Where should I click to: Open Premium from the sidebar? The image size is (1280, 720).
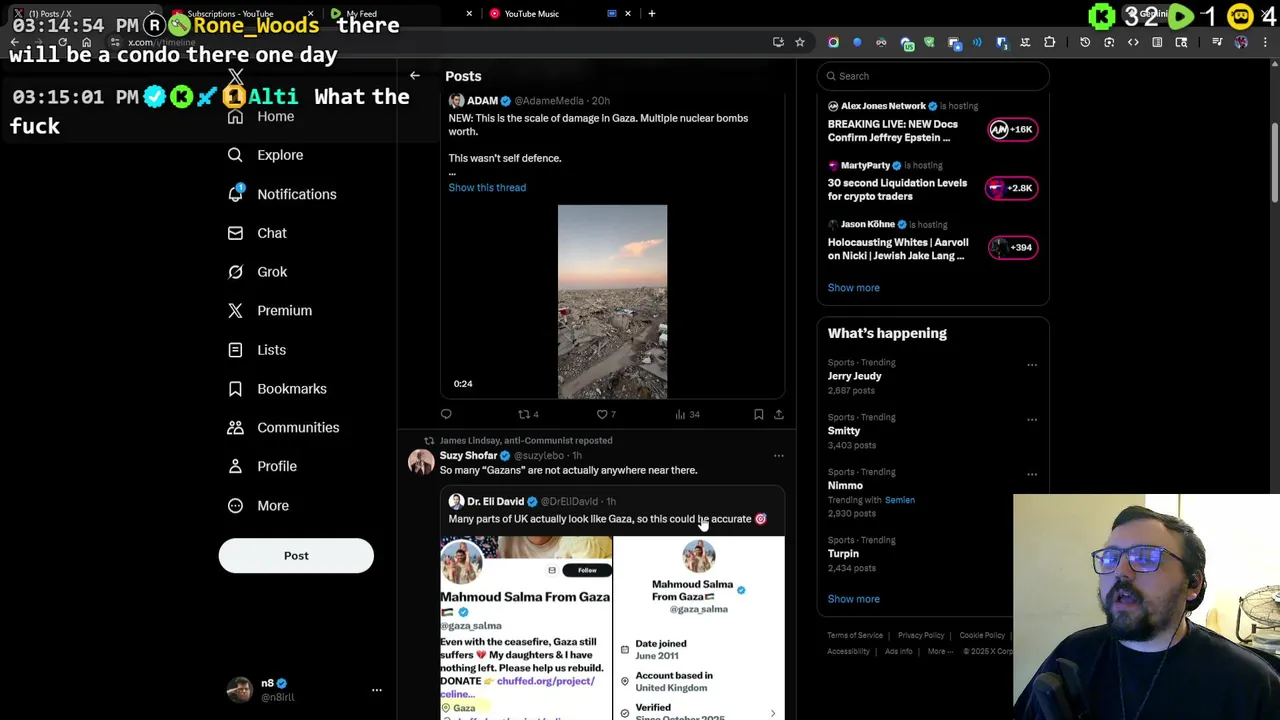pos(270,311)
